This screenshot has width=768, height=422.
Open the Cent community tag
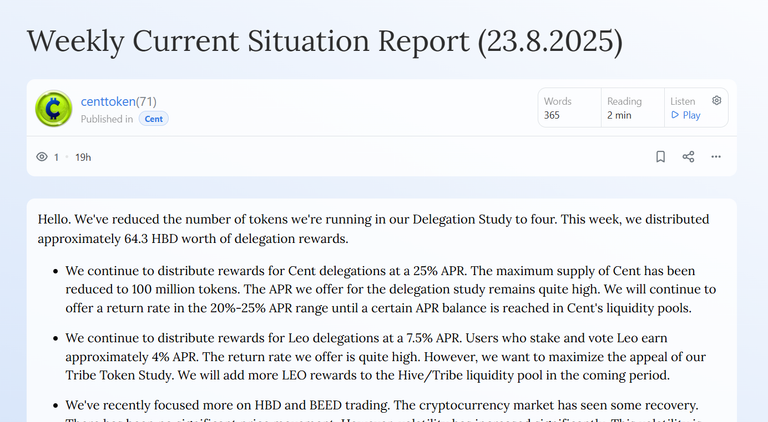[x=153, y=119]
